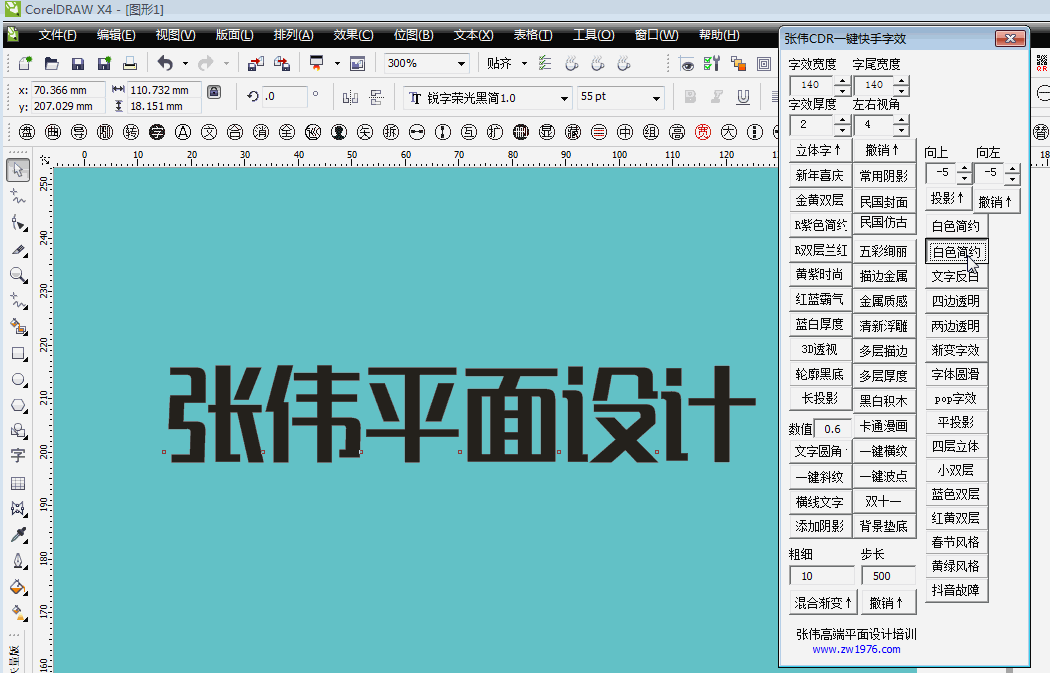The width and height of the screenshot is (1050, 673).
Task: Click the 数值 0.6 input field
Action: click(x=833, y=429)
